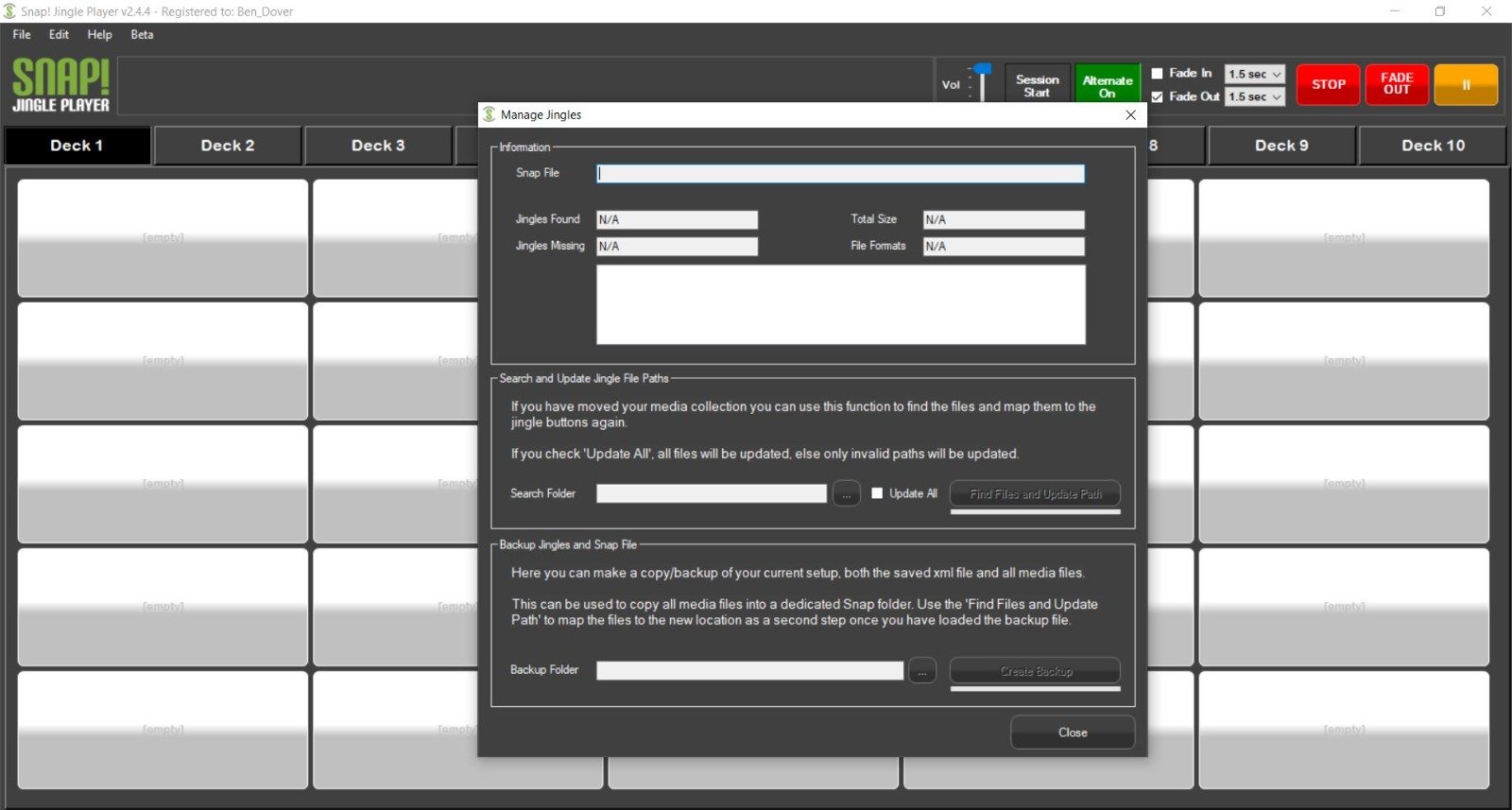Screen dimensions: 1512x810
Task: Click the Snap File input field
Action: [x=840, y=174]
